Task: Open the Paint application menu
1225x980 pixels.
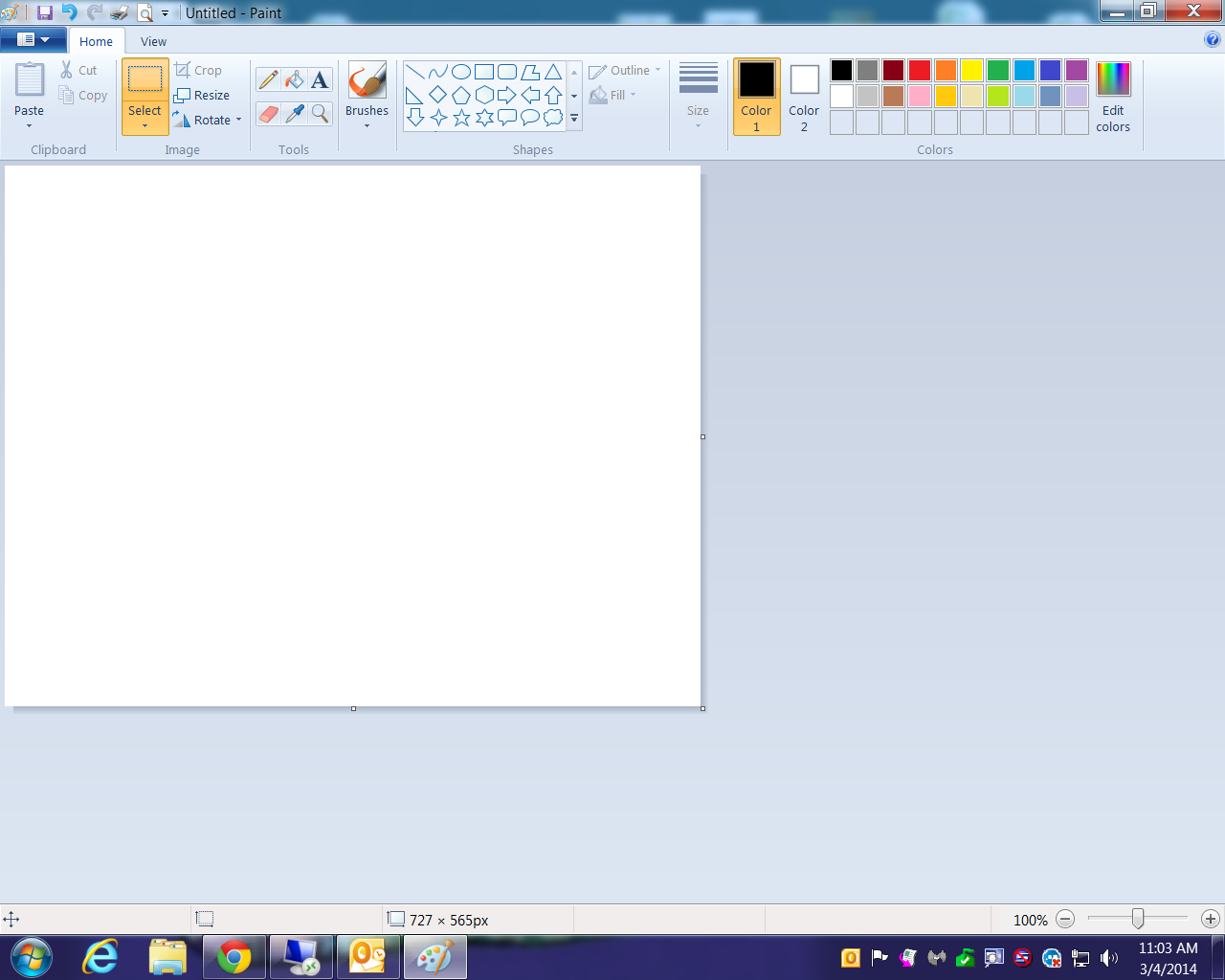Action: (33, 40)
